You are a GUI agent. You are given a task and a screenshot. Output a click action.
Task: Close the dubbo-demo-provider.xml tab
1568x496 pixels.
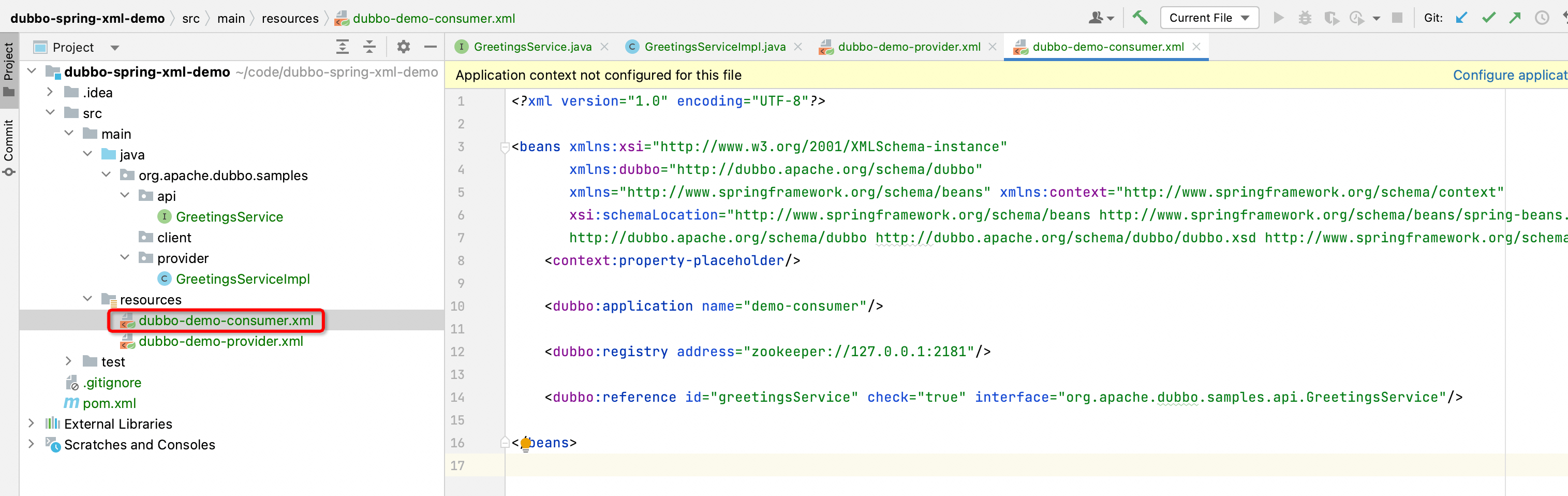(993, 47)
